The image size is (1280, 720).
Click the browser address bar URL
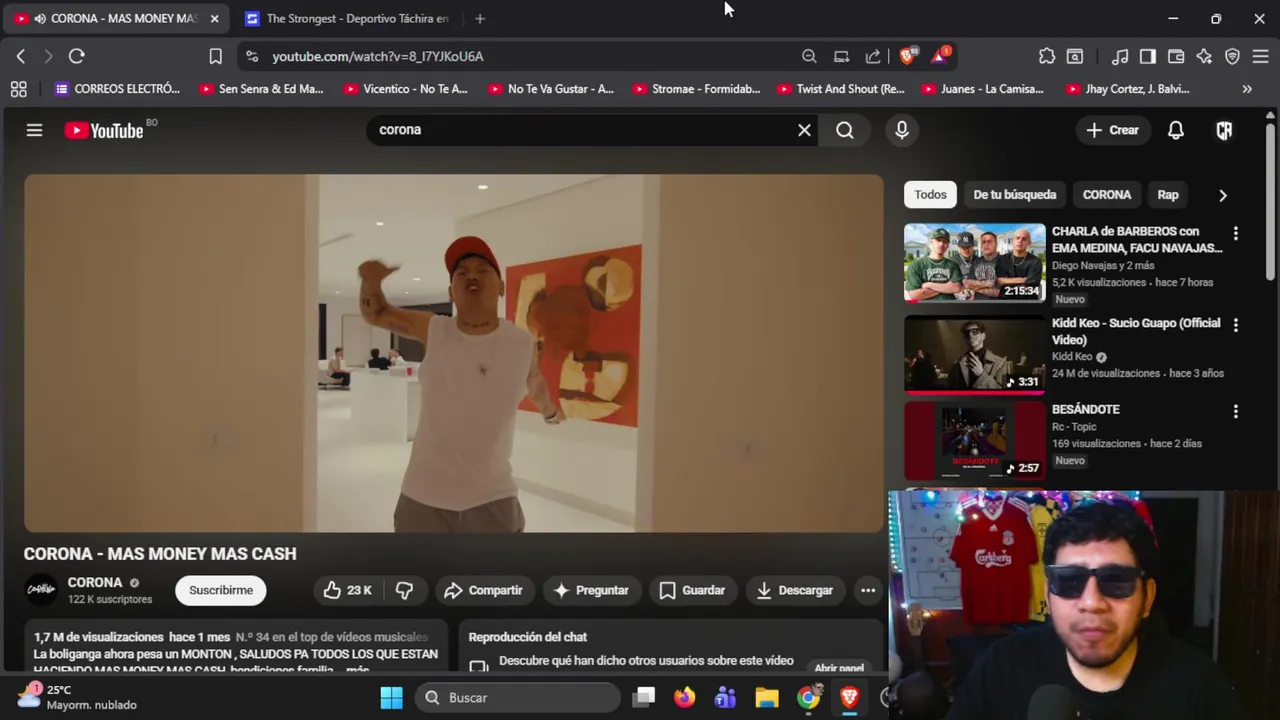[378, 56]
